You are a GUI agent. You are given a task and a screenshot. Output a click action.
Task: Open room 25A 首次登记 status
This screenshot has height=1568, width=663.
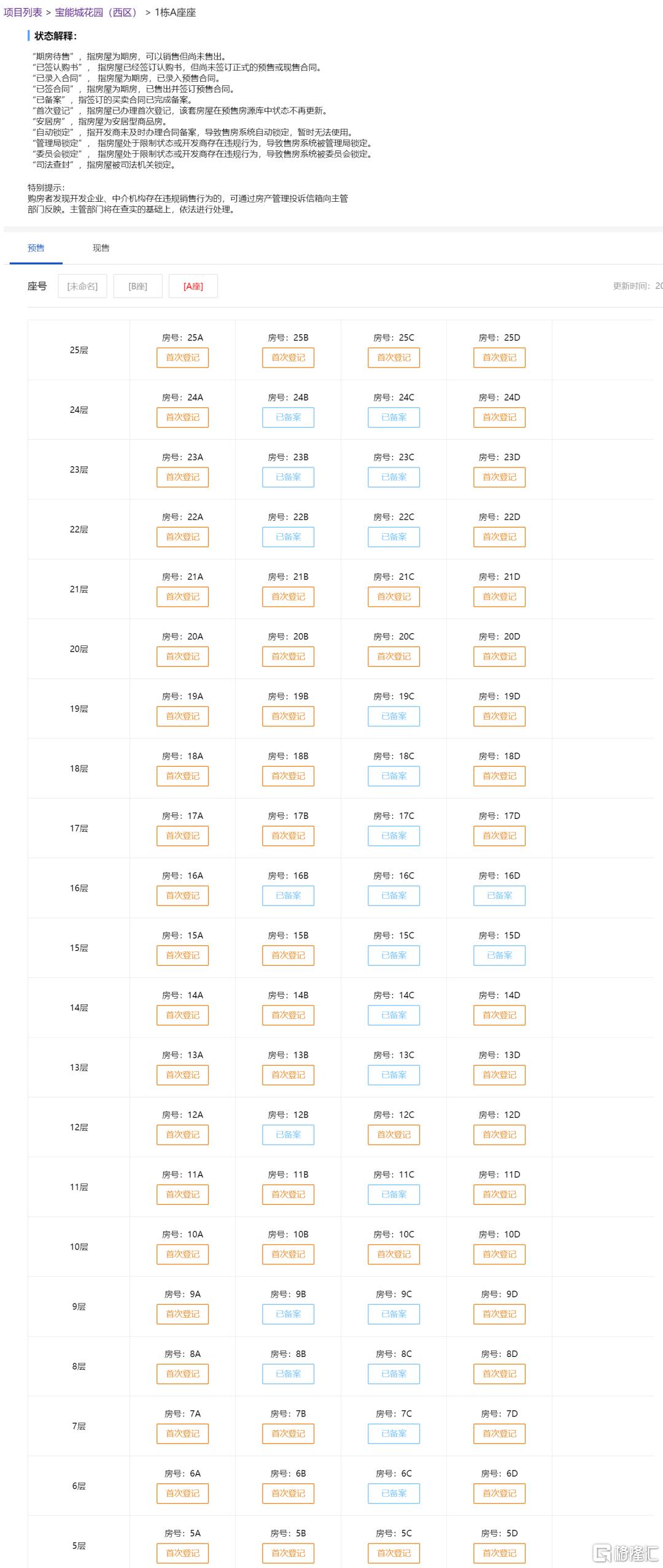pyautogui.click(x=182, y=358)
